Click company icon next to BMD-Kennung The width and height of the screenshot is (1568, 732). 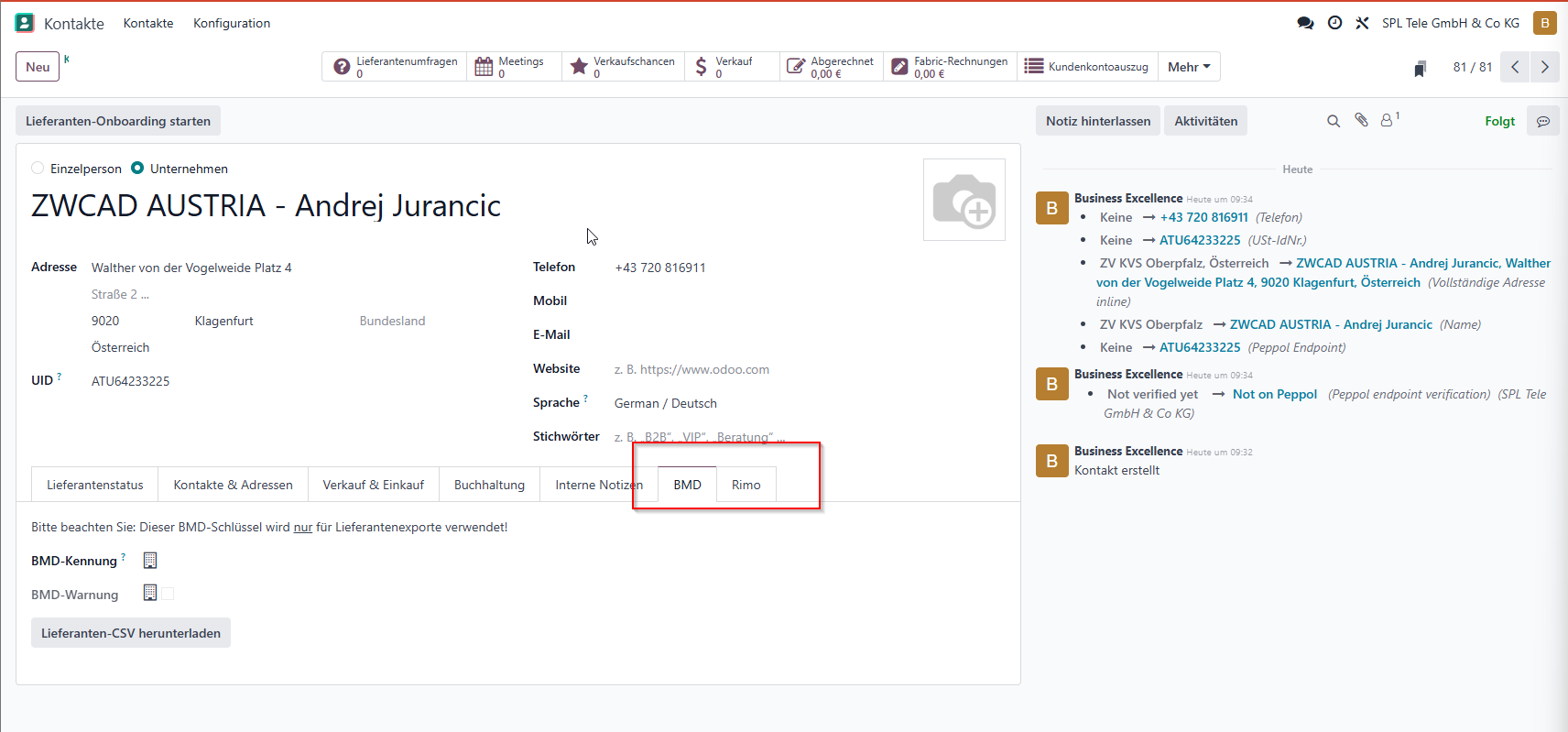click(150, 560)
